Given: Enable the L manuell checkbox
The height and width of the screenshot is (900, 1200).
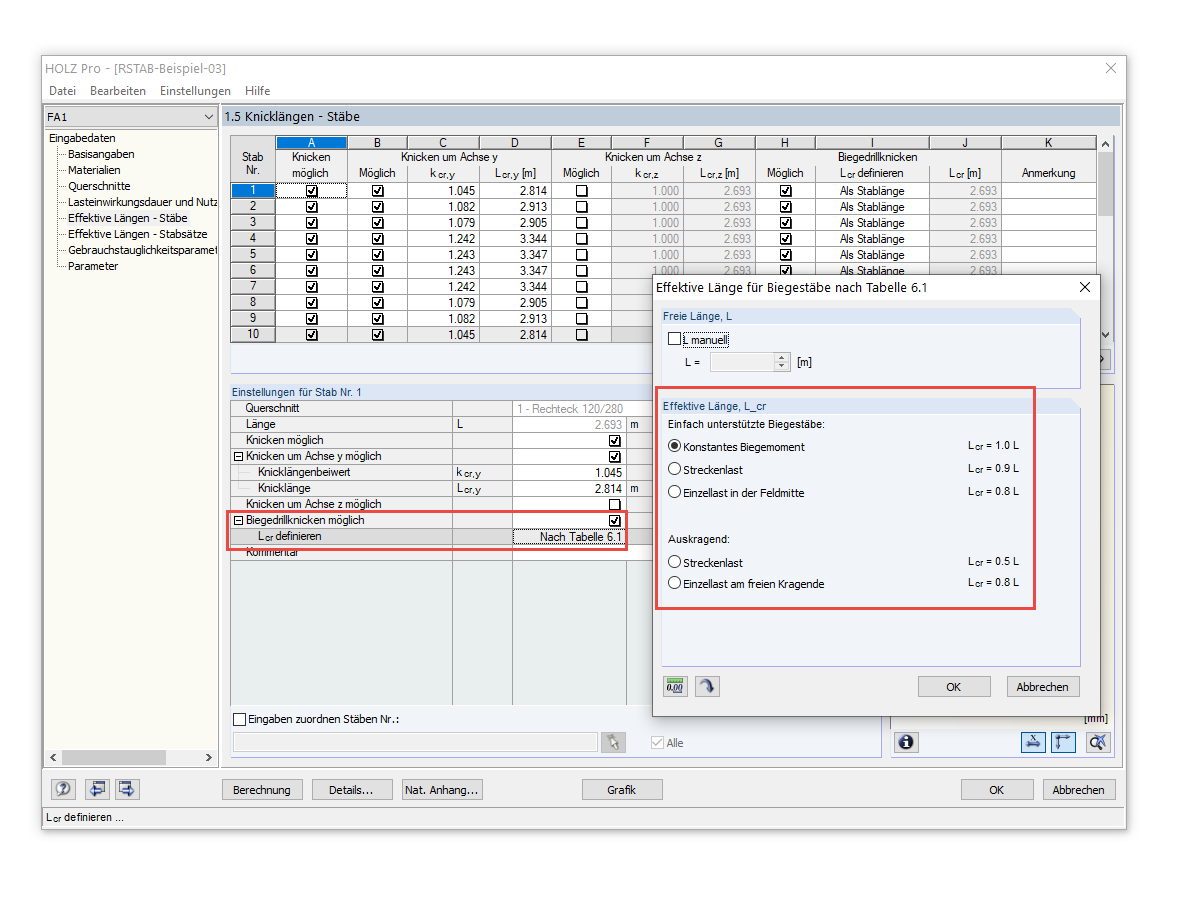Looking at the screenshot, I should [x=675, y=340].
